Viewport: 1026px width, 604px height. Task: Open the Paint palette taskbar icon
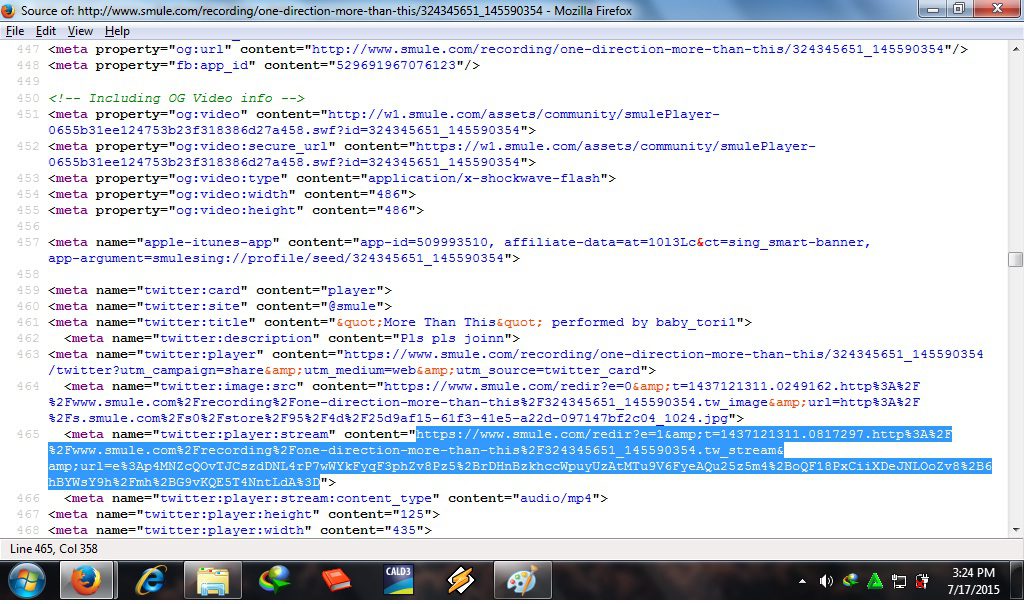point(522,581)
